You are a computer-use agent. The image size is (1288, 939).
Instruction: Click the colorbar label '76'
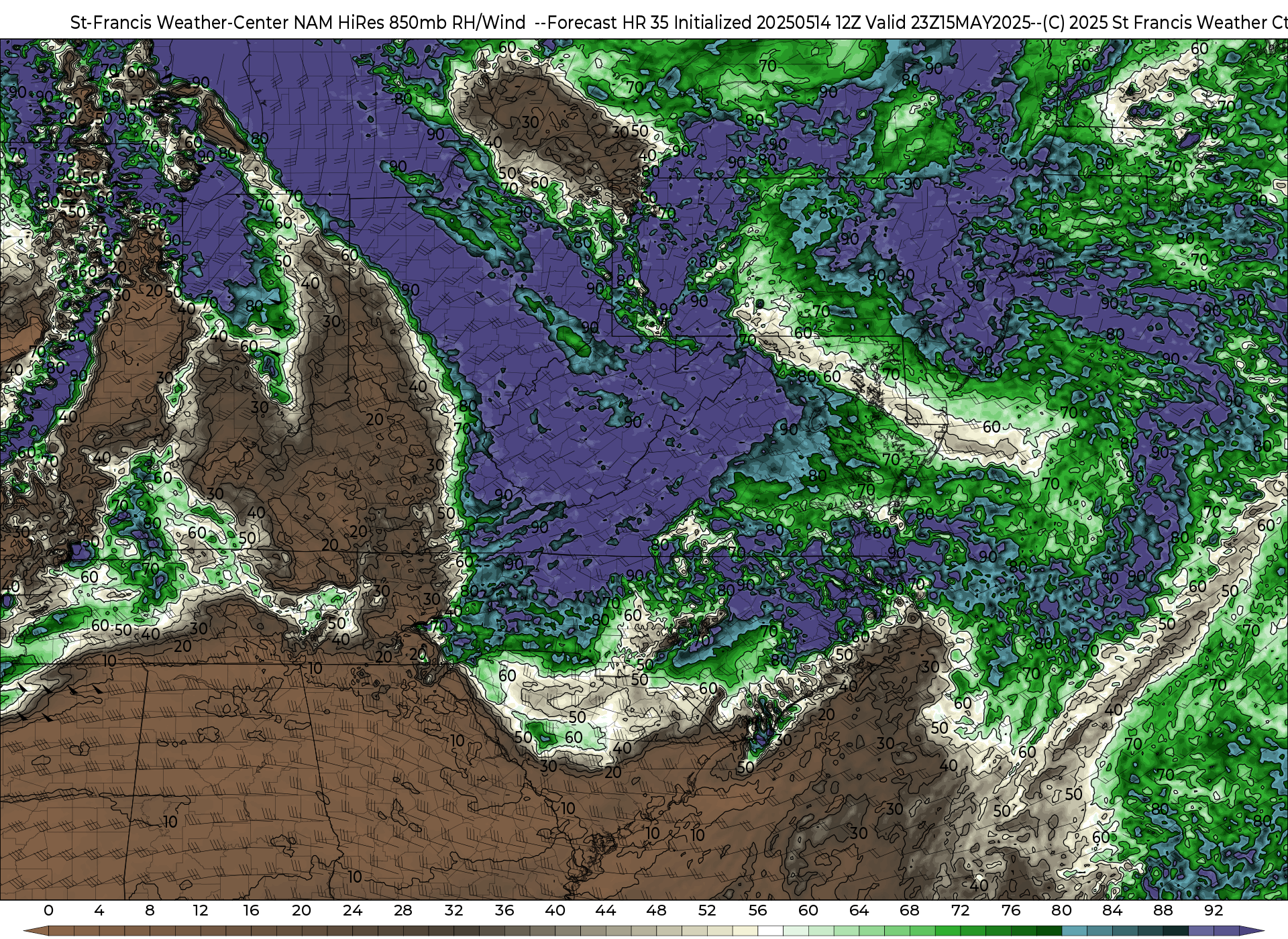(1011, 910)
